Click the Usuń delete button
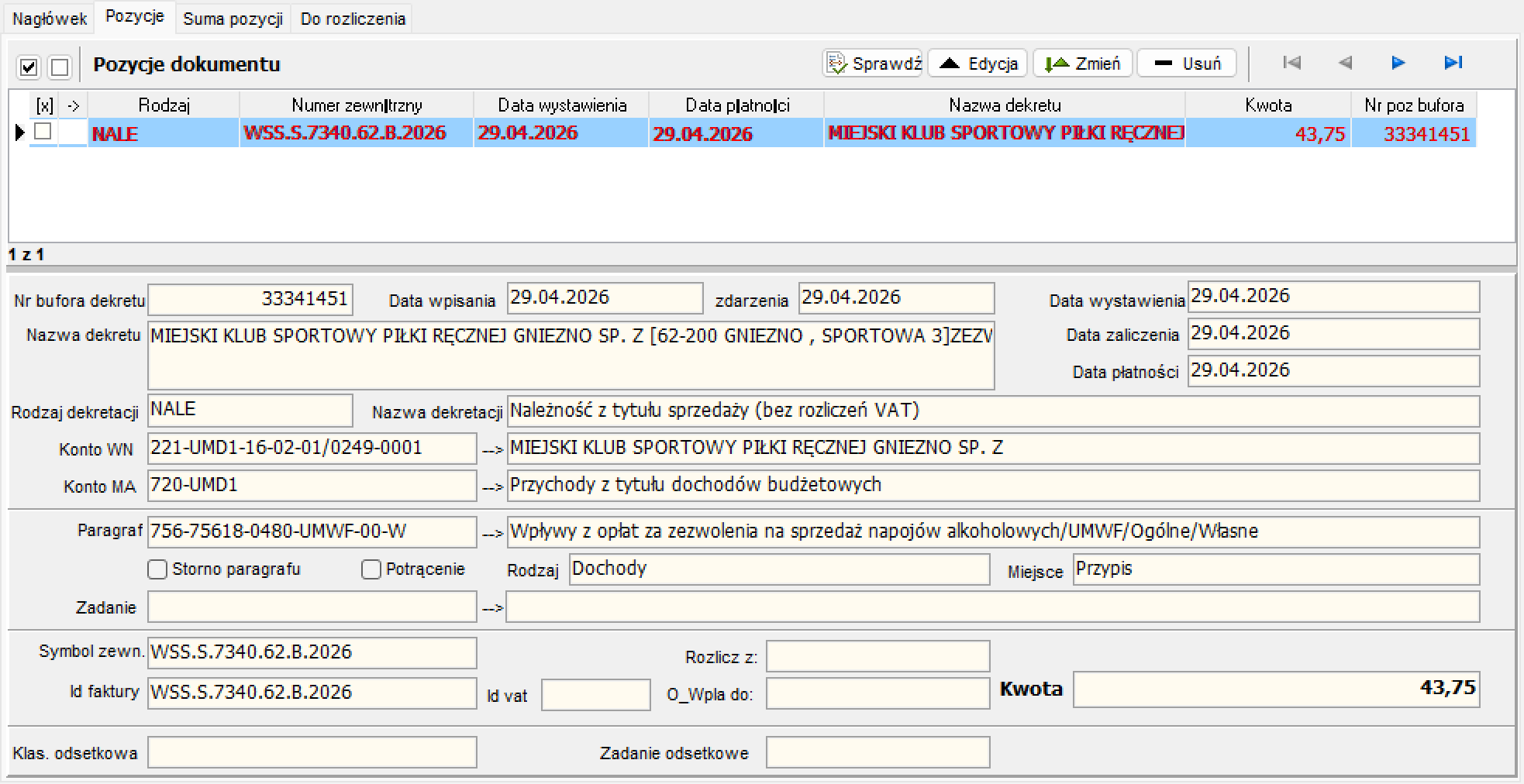1524x784 pixels. [x=1187, y=64]
